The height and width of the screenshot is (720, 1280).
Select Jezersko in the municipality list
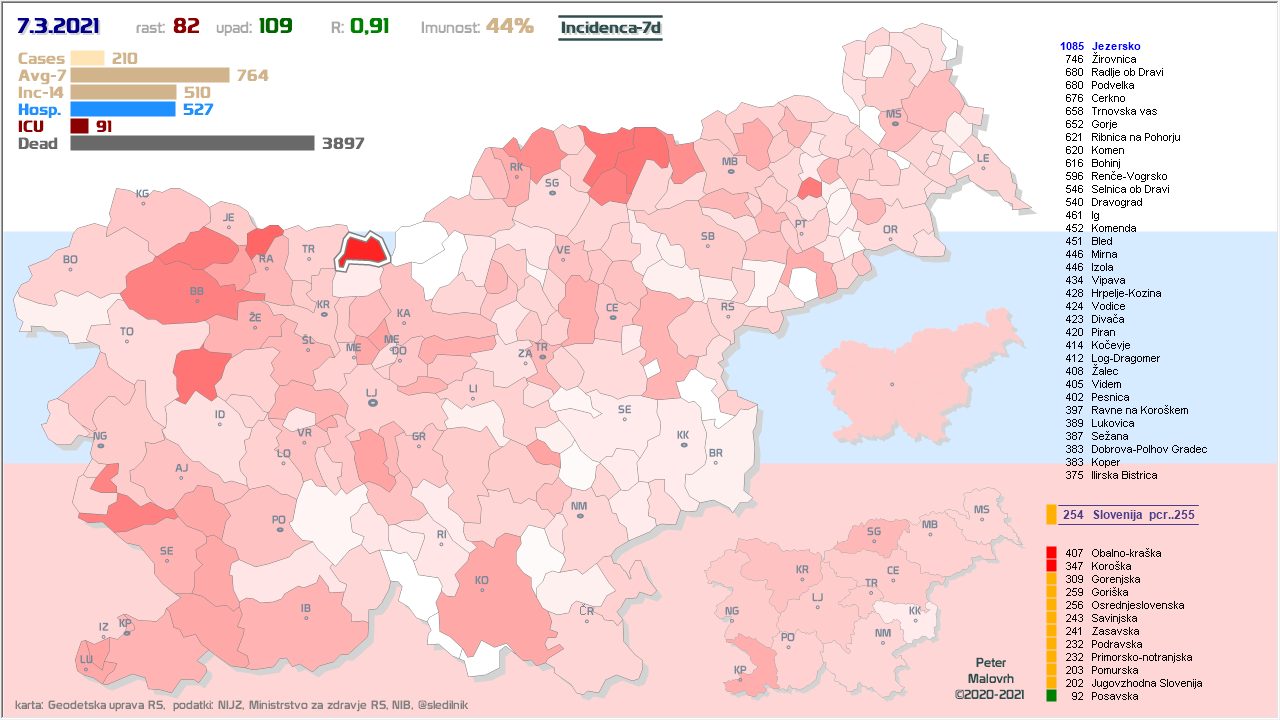[1115, 46]
